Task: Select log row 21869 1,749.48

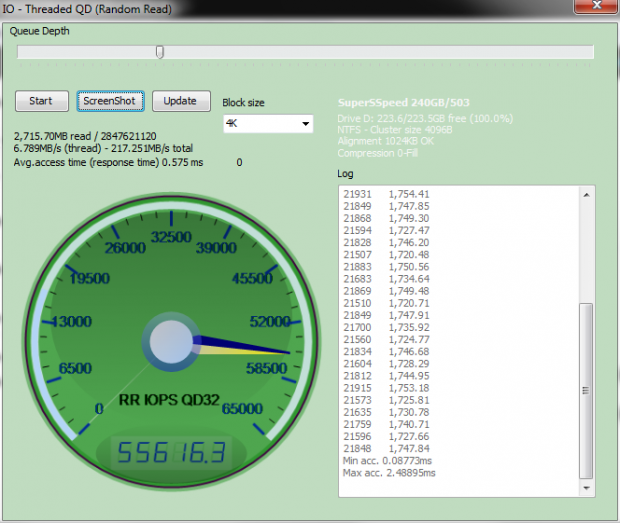Action: coord(386,291)
